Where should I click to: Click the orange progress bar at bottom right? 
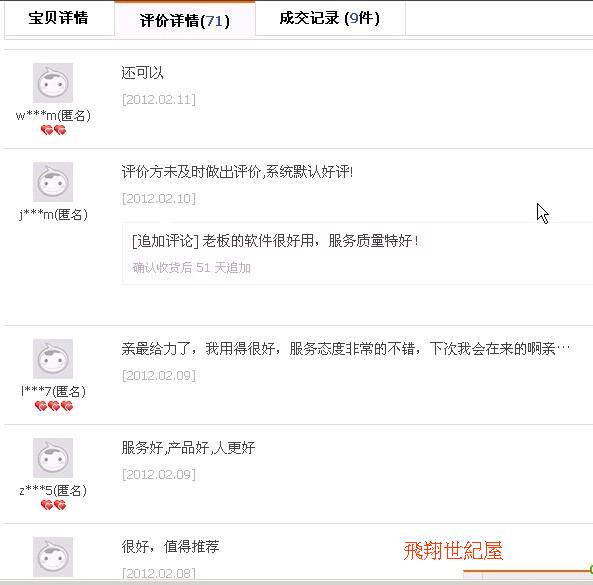[x=528, y=571]
